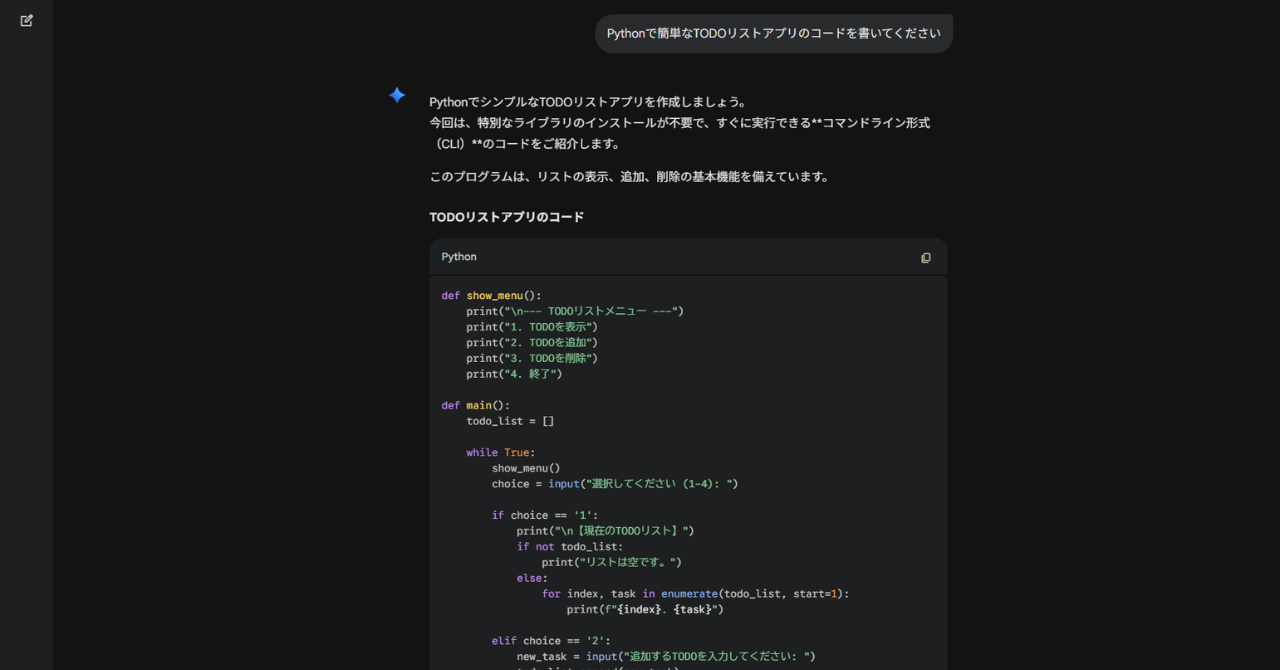Click the "if choice == '1':" line

tap(544, 515)
